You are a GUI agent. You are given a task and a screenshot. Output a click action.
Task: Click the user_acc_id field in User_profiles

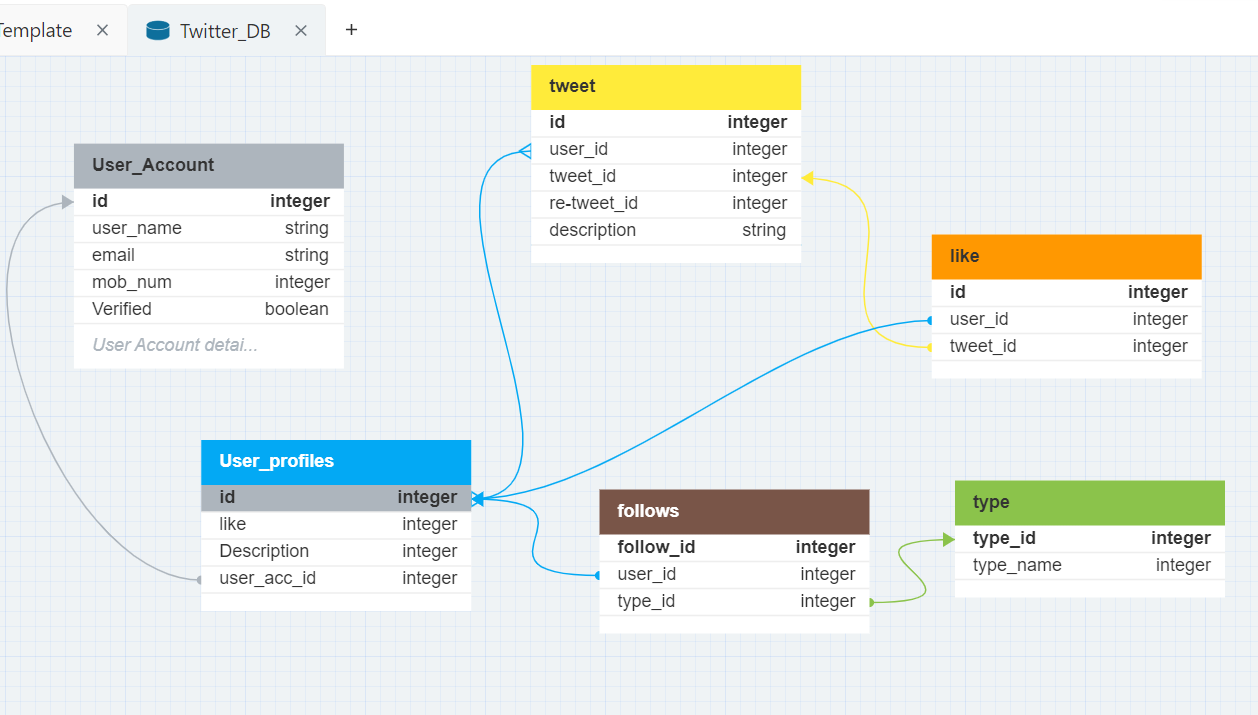(336, 577)
